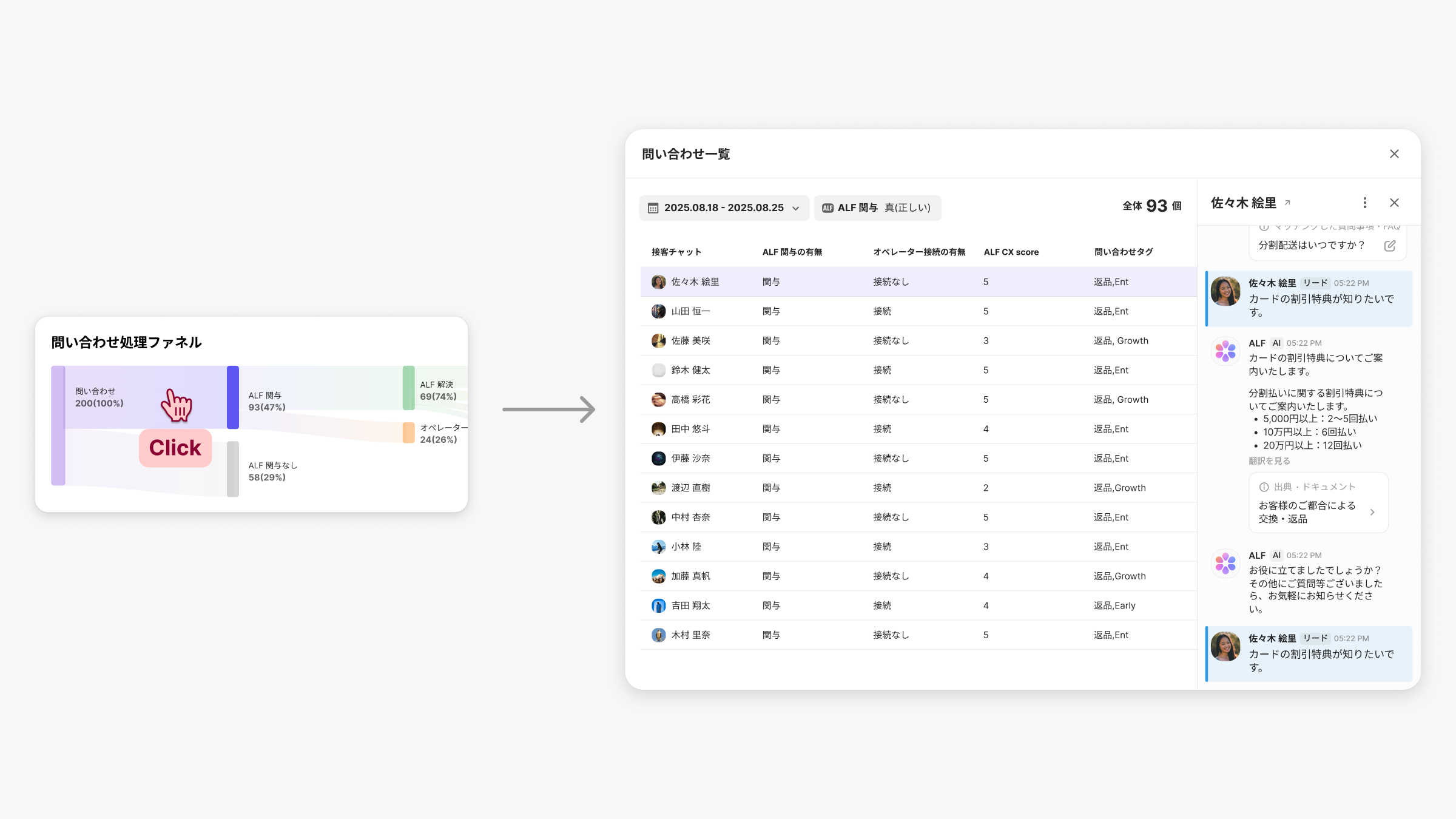Click the ALF CX score column header

(1011, 252)
